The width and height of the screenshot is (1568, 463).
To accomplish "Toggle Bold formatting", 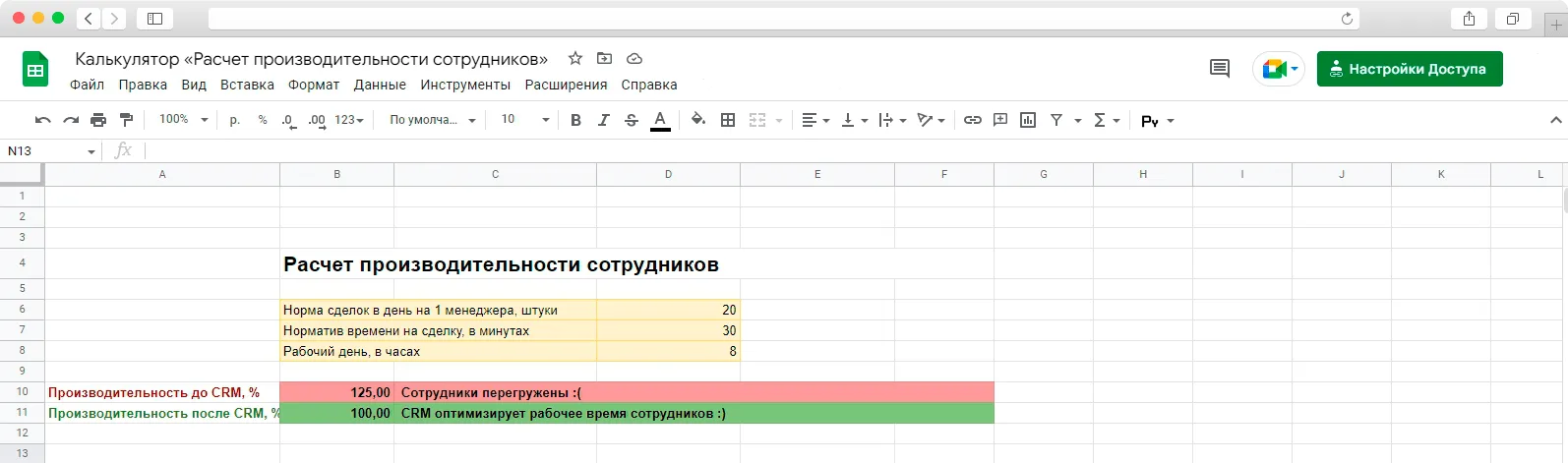I will (x=575, y=120).
